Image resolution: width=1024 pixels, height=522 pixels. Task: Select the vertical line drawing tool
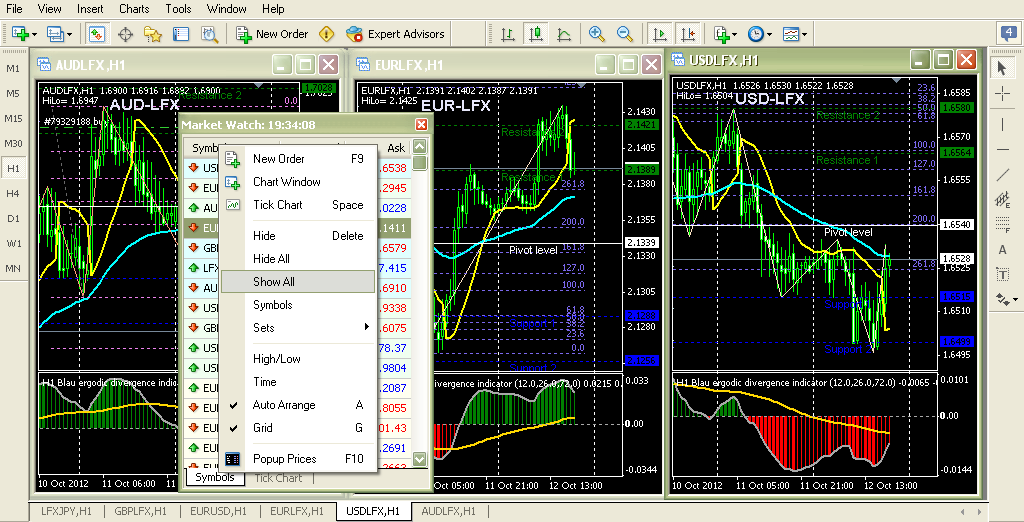click(1002, 123)
